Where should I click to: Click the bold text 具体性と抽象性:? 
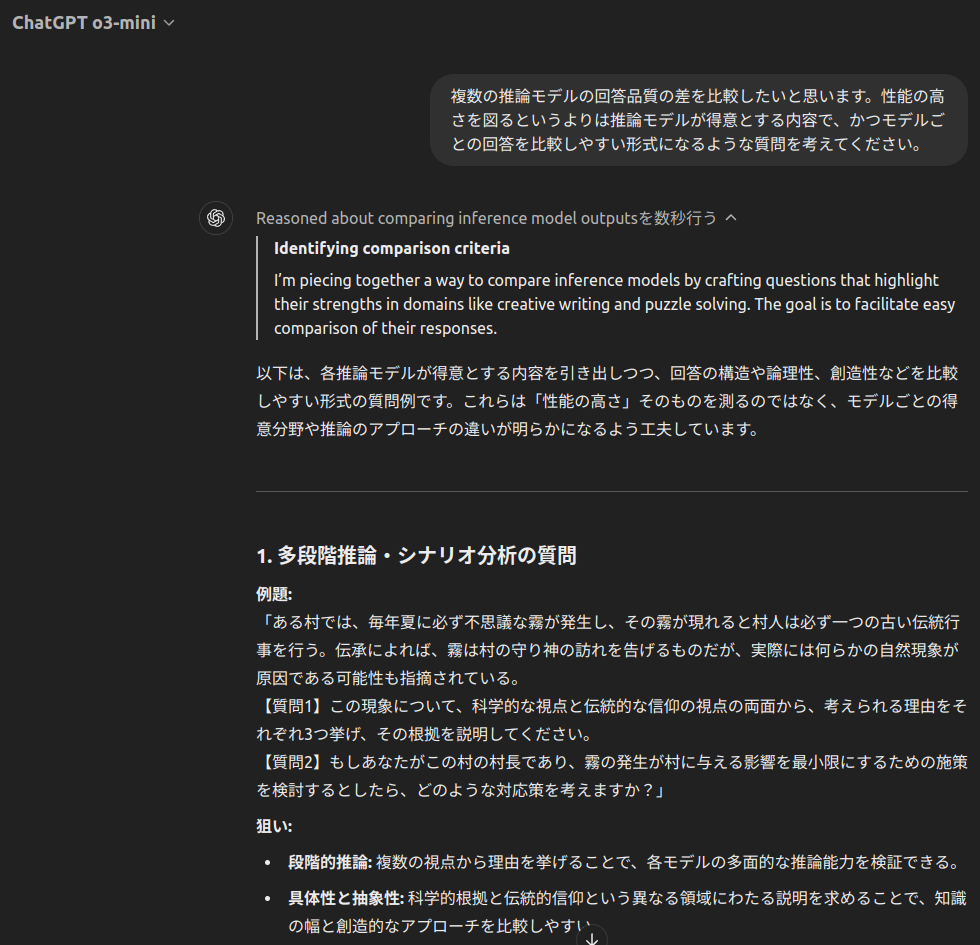coord(346,898)
